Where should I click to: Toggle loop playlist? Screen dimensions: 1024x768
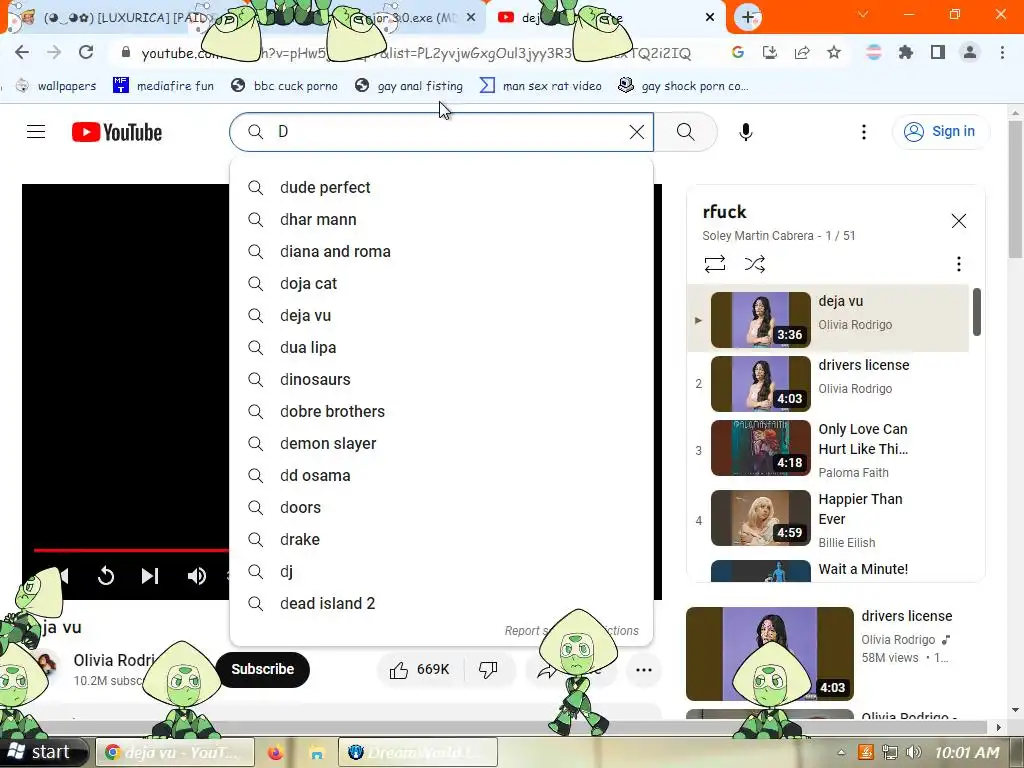click(x=715, y=264)
